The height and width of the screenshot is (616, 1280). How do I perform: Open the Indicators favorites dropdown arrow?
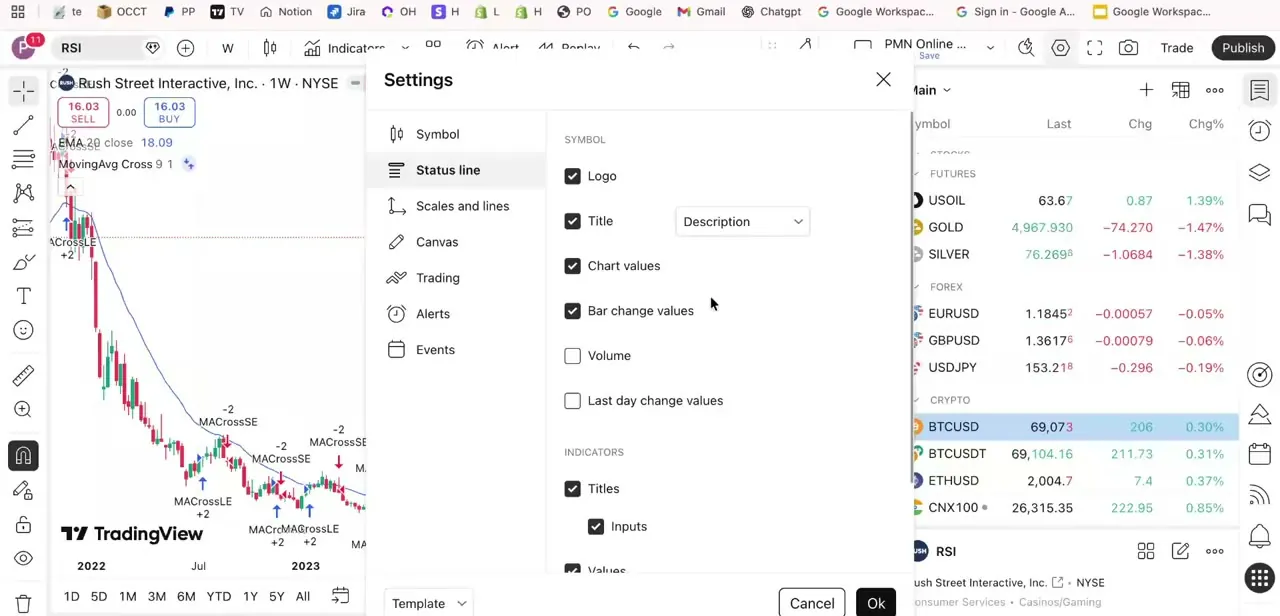point(405,48)
